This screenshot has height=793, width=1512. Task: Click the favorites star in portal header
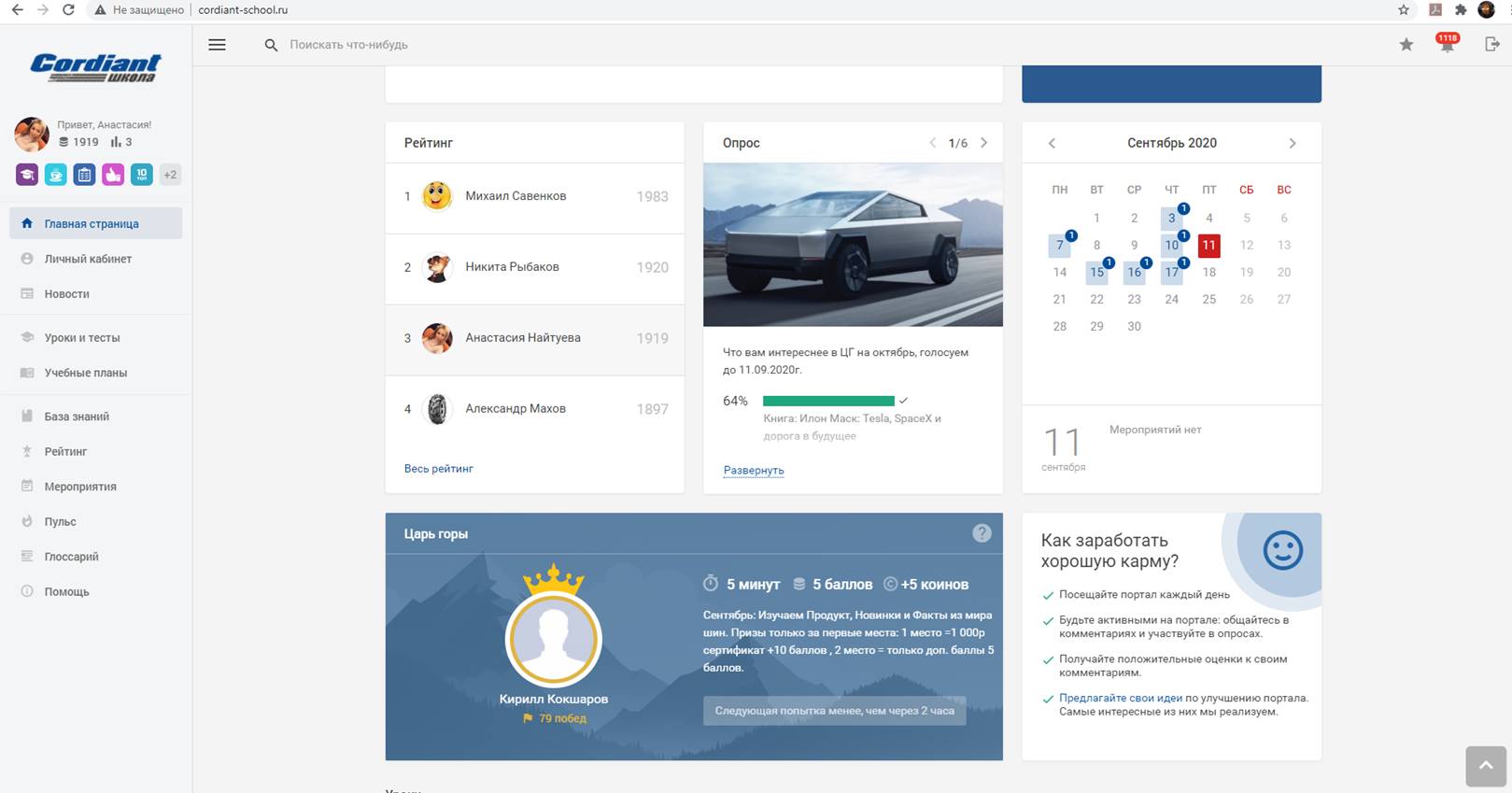click(1406, 45)
